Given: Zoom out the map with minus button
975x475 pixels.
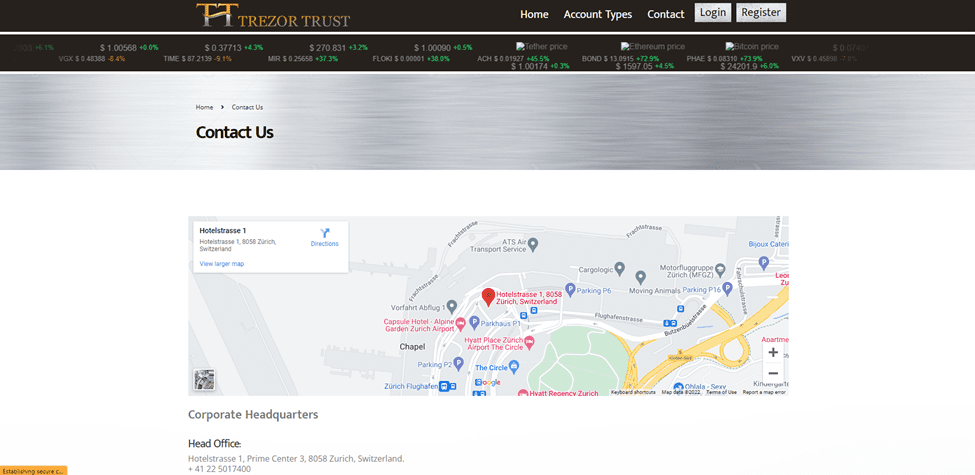Looking at the screenshot, I should [x=773, y=373].
